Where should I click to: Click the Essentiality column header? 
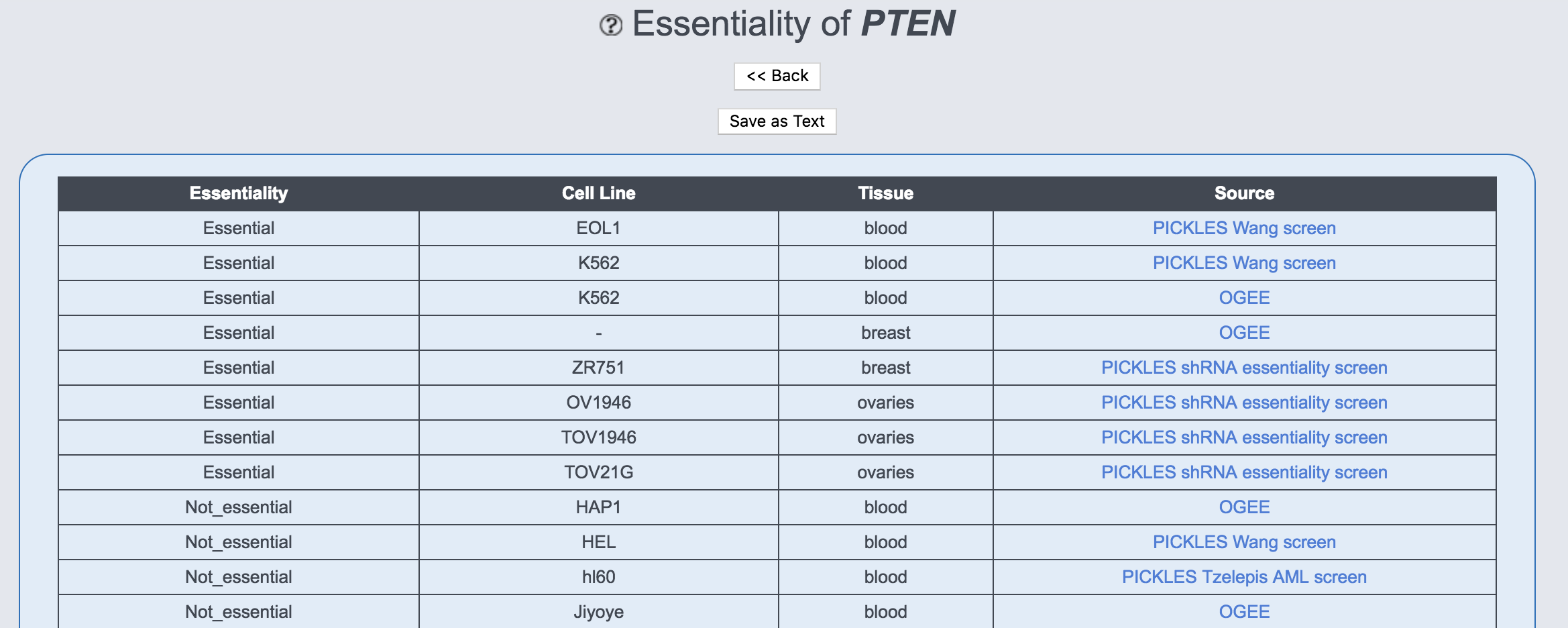pyautogui.click(x=239, y=193)
